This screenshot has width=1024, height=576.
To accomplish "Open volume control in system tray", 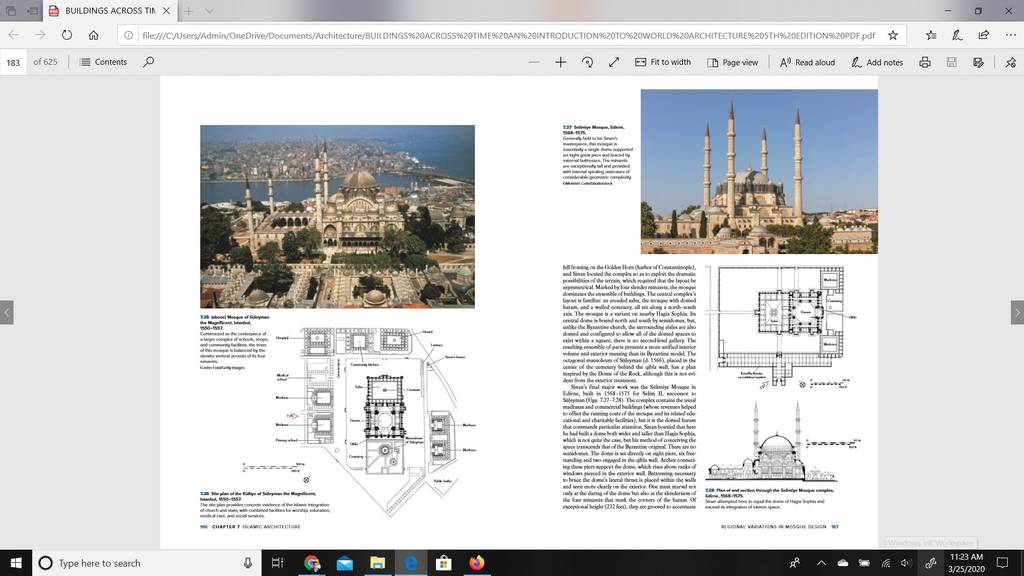I will pyautogui.click(x=906, y=563).
